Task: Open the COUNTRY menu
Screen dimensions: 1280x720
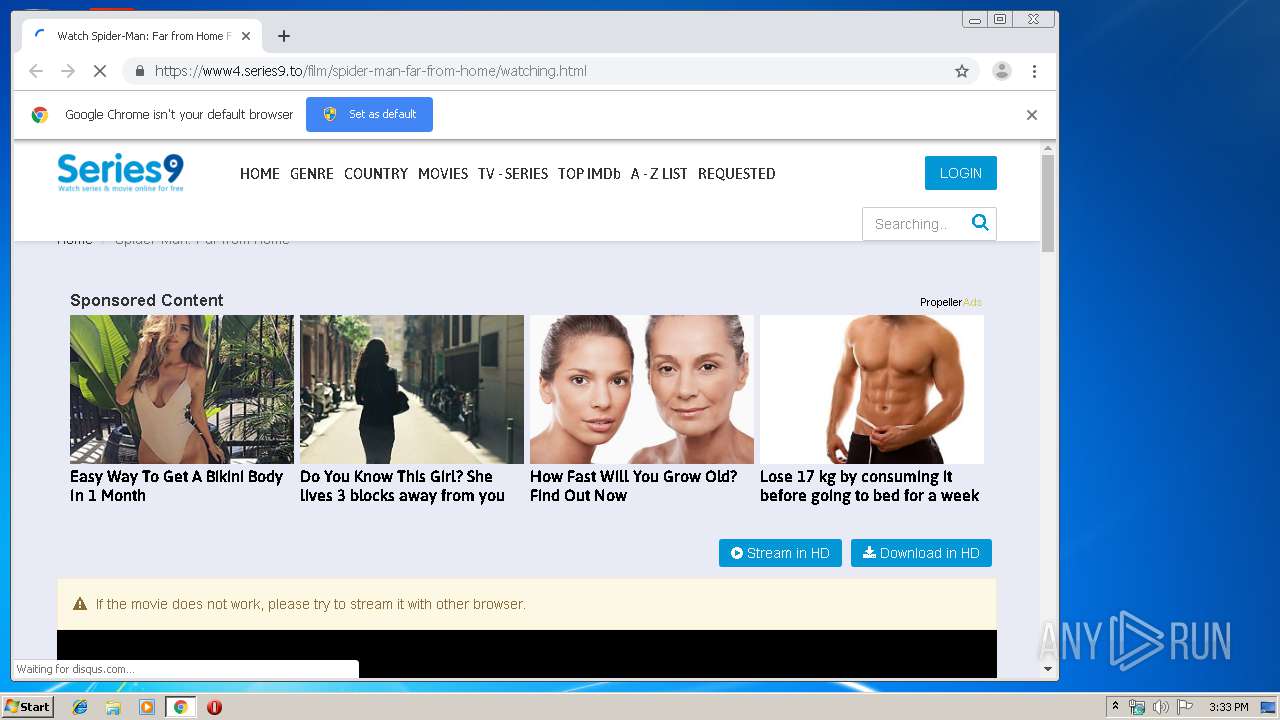Action: (376, 174)
